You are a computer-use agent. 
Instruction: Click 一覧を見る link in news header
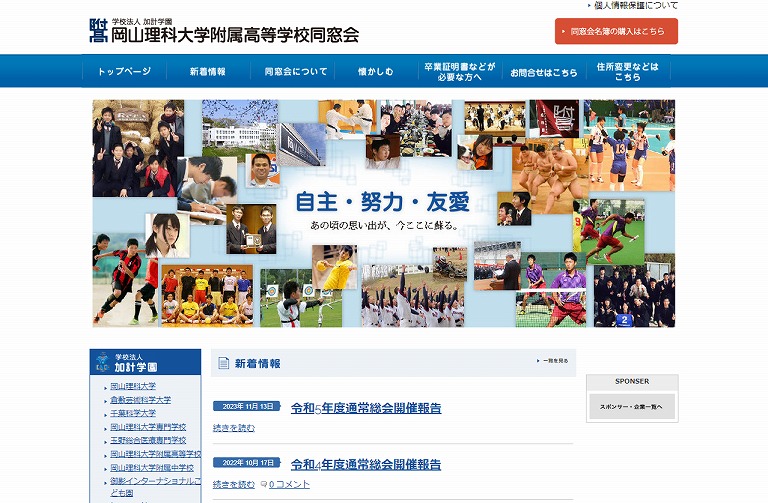553,360
